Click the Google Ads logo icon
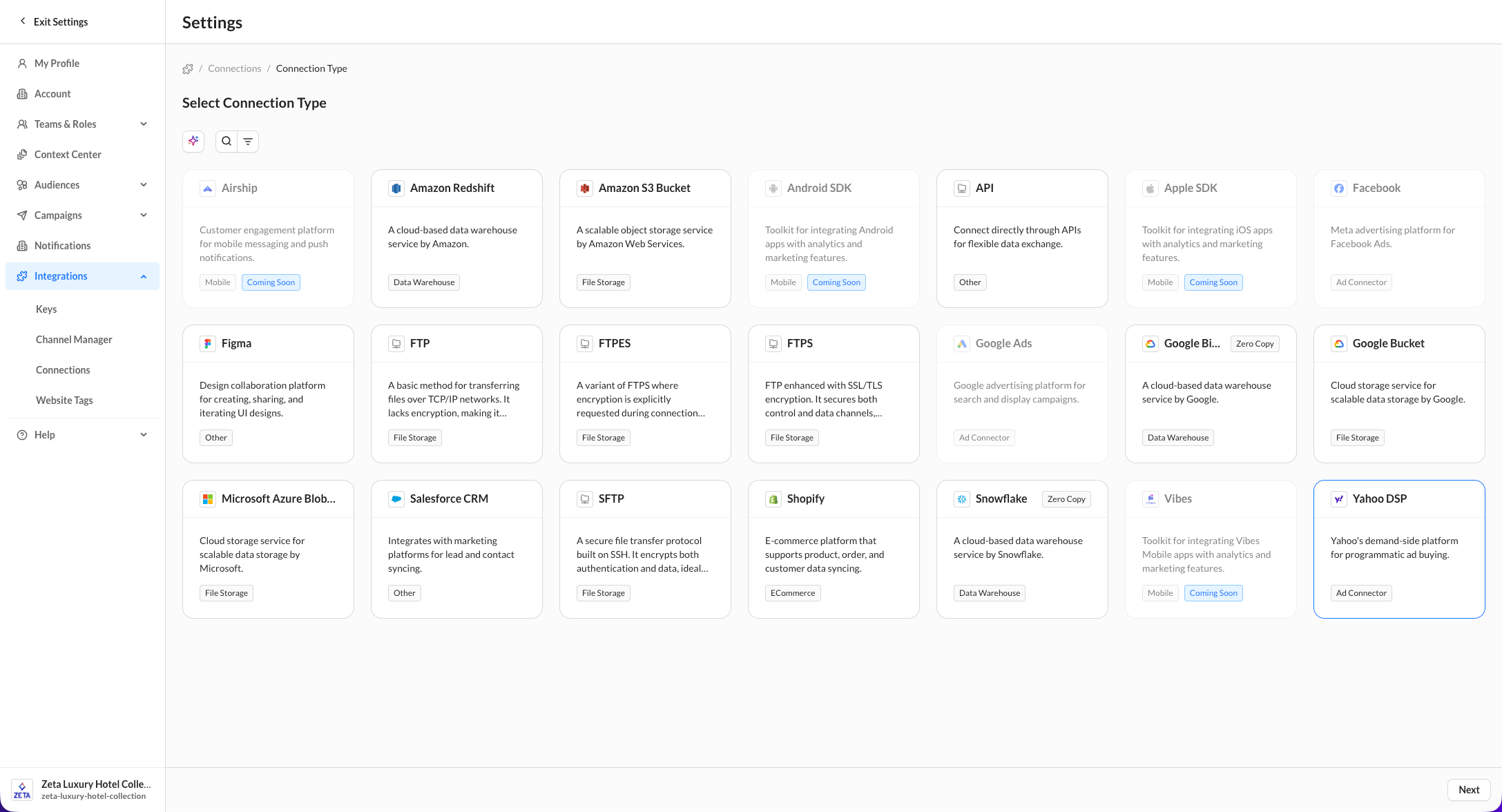 pos(962,344)
